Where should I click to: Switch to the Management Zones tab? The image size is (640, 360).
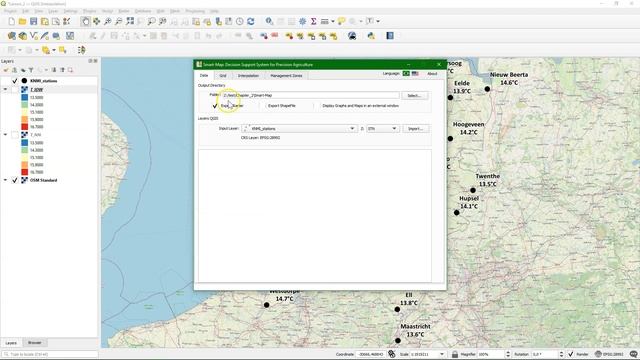(286, 76)
